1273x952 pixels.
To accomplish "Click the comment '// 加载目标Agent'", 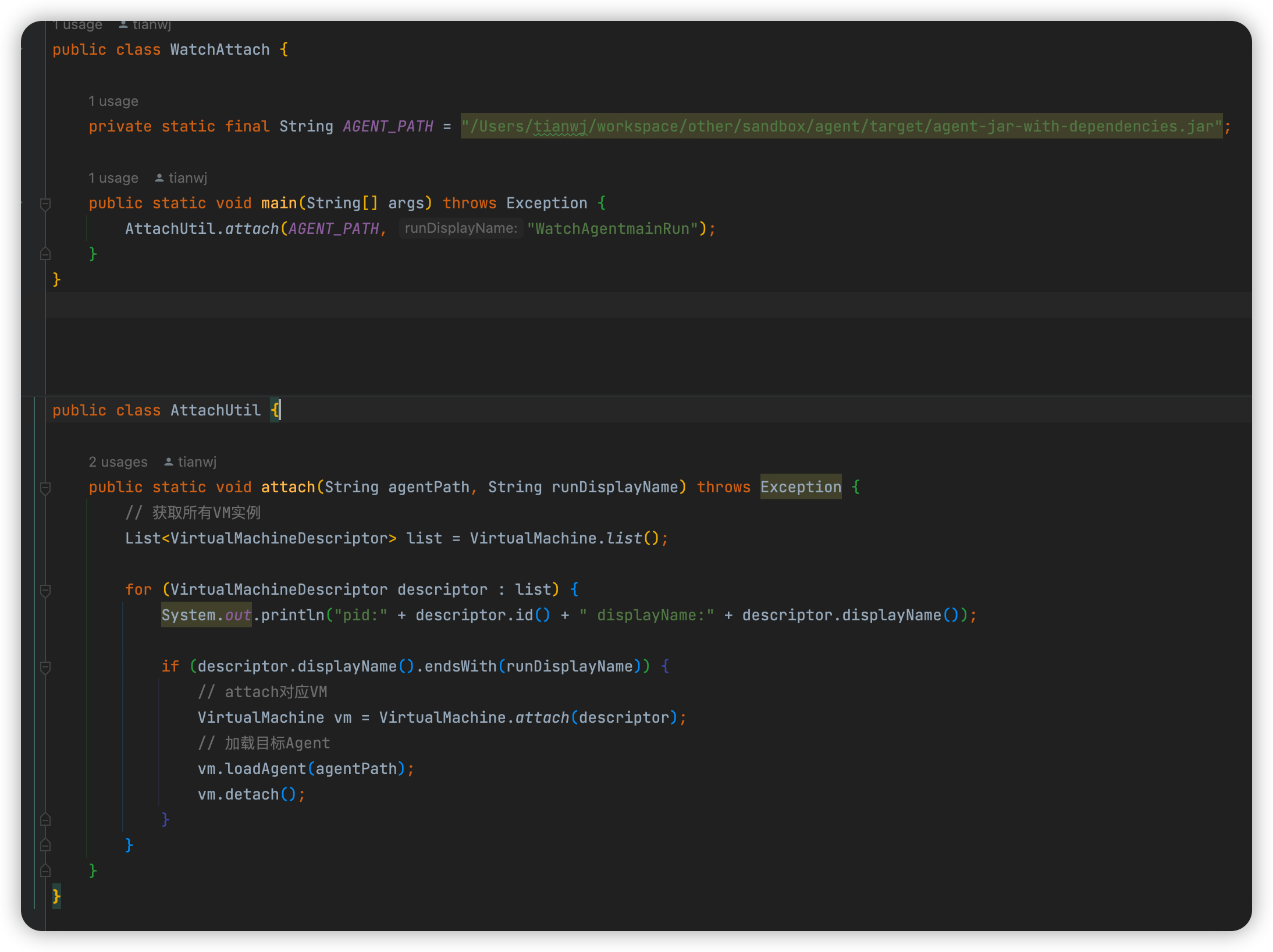I will point(264,743).
